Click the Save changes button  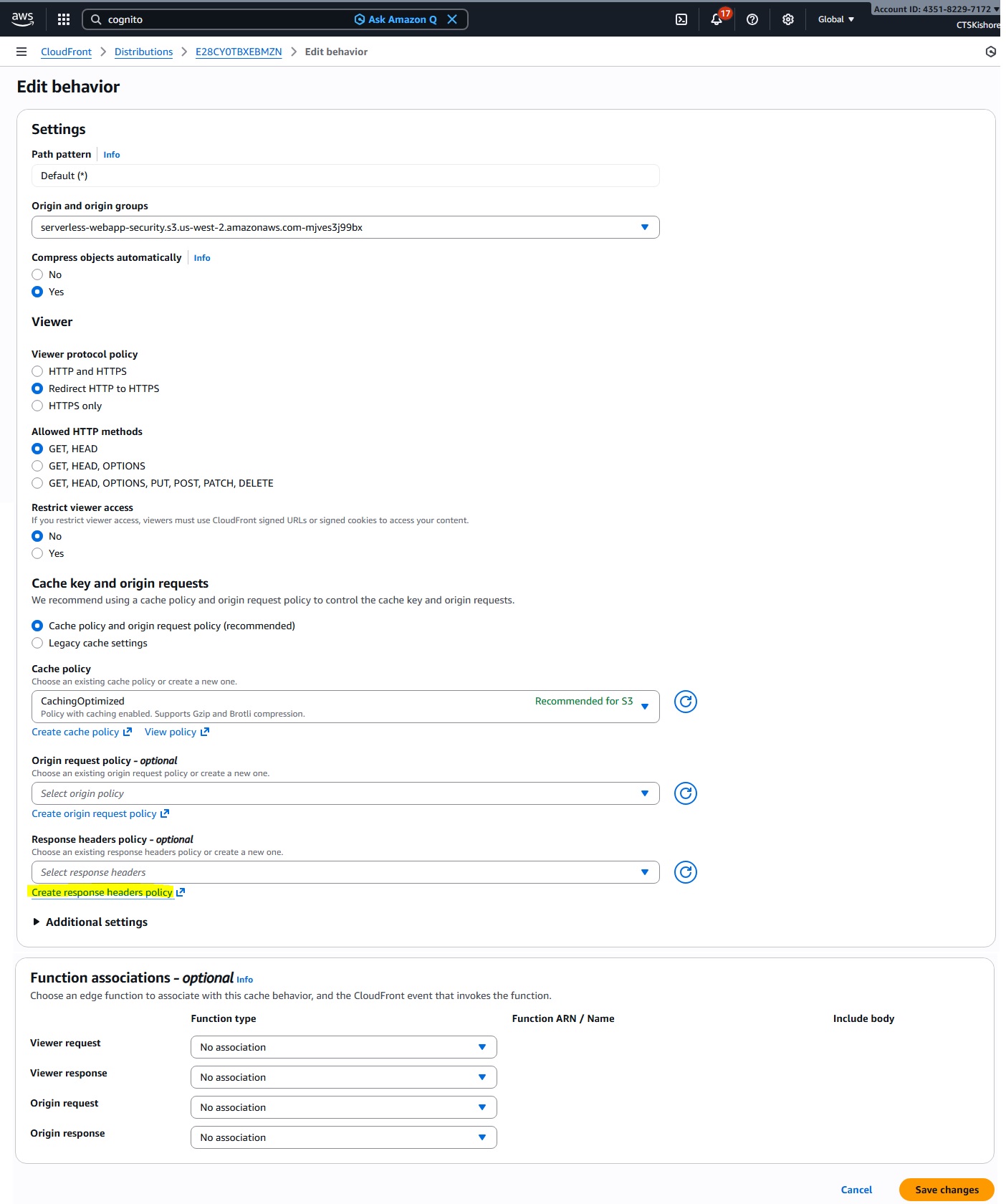[947, 1190]
